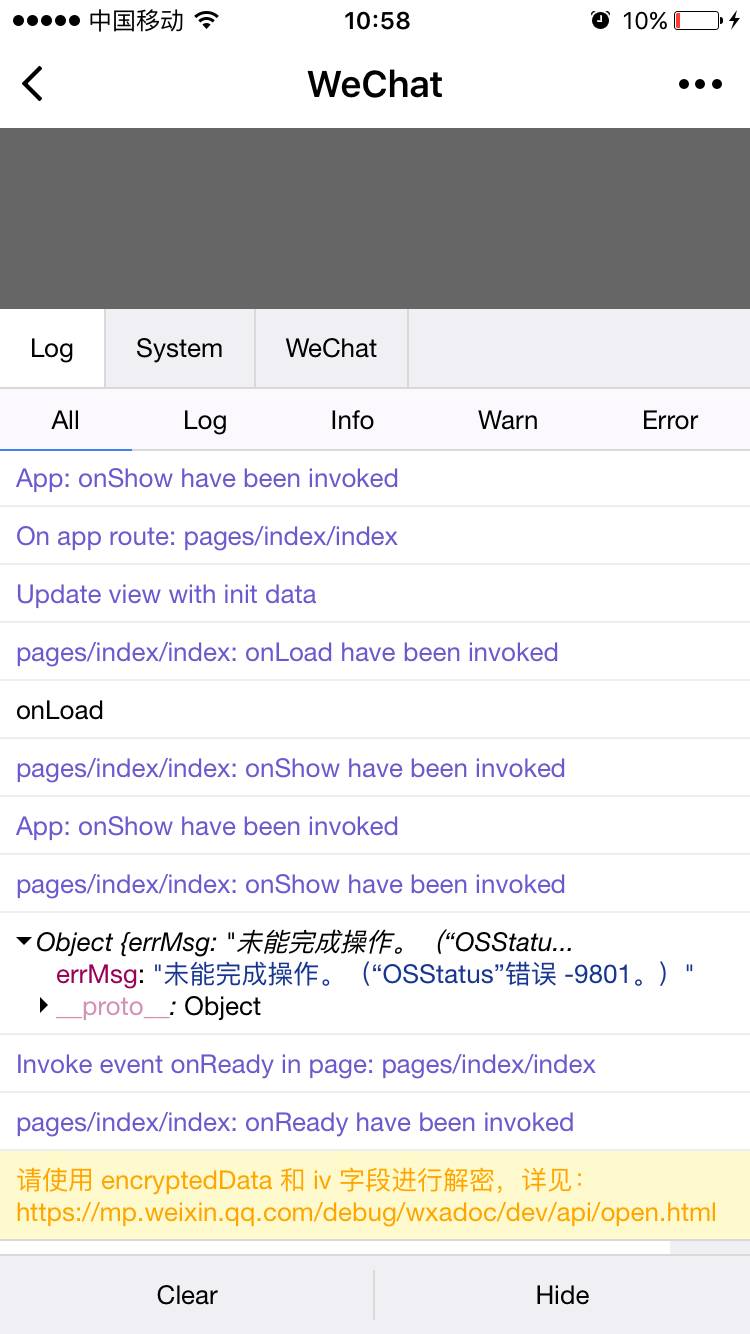Click the gray mini program preview area

pos(375,218)
